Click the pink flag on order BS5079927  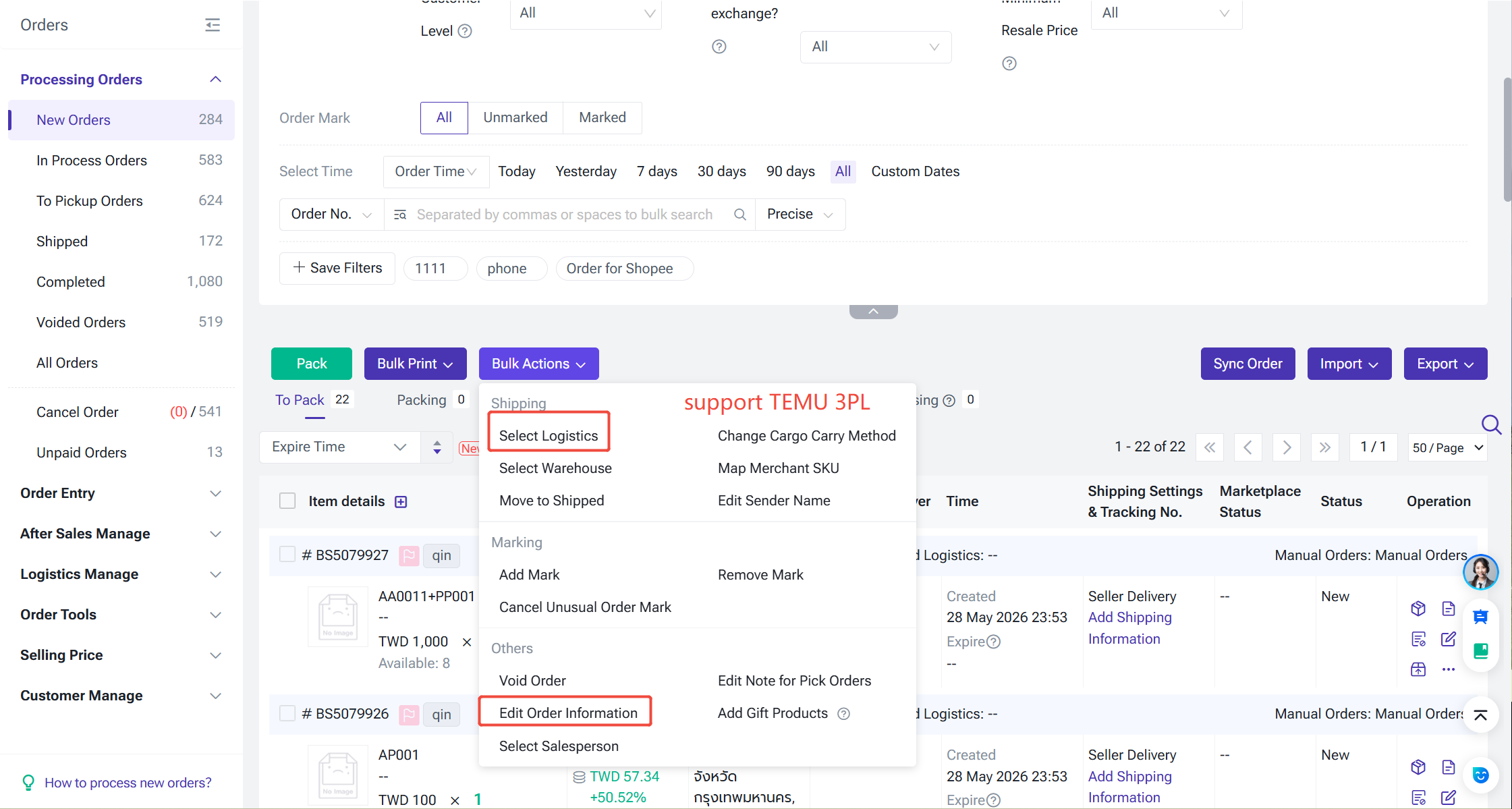(x=409, y=555)
